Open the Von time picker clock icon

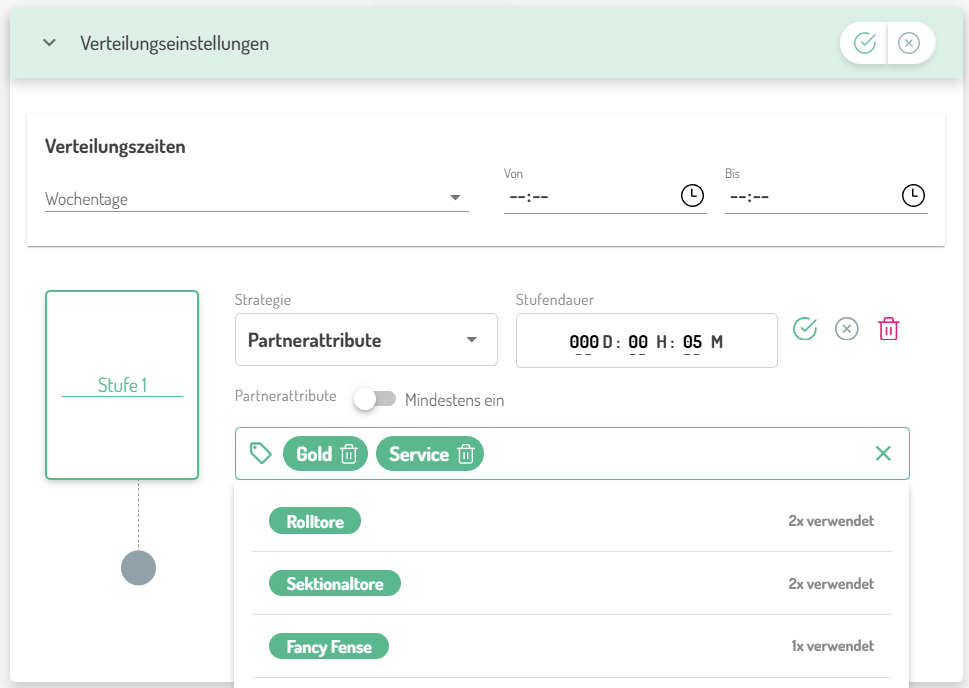pyautogui.click(x=692, y=196)
